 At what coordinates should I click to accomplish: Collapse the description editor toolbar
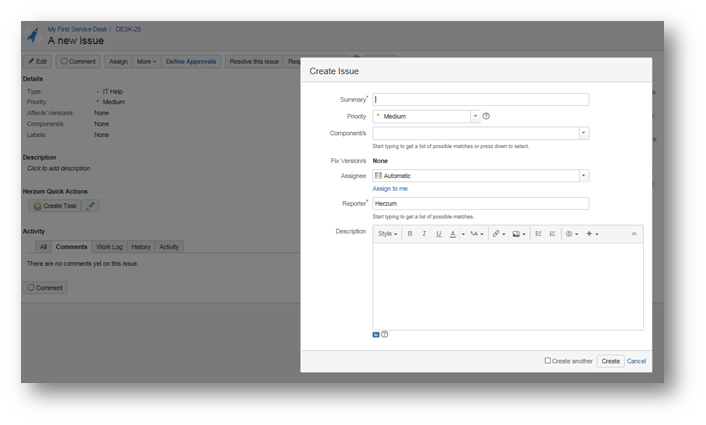click(633, 234)
